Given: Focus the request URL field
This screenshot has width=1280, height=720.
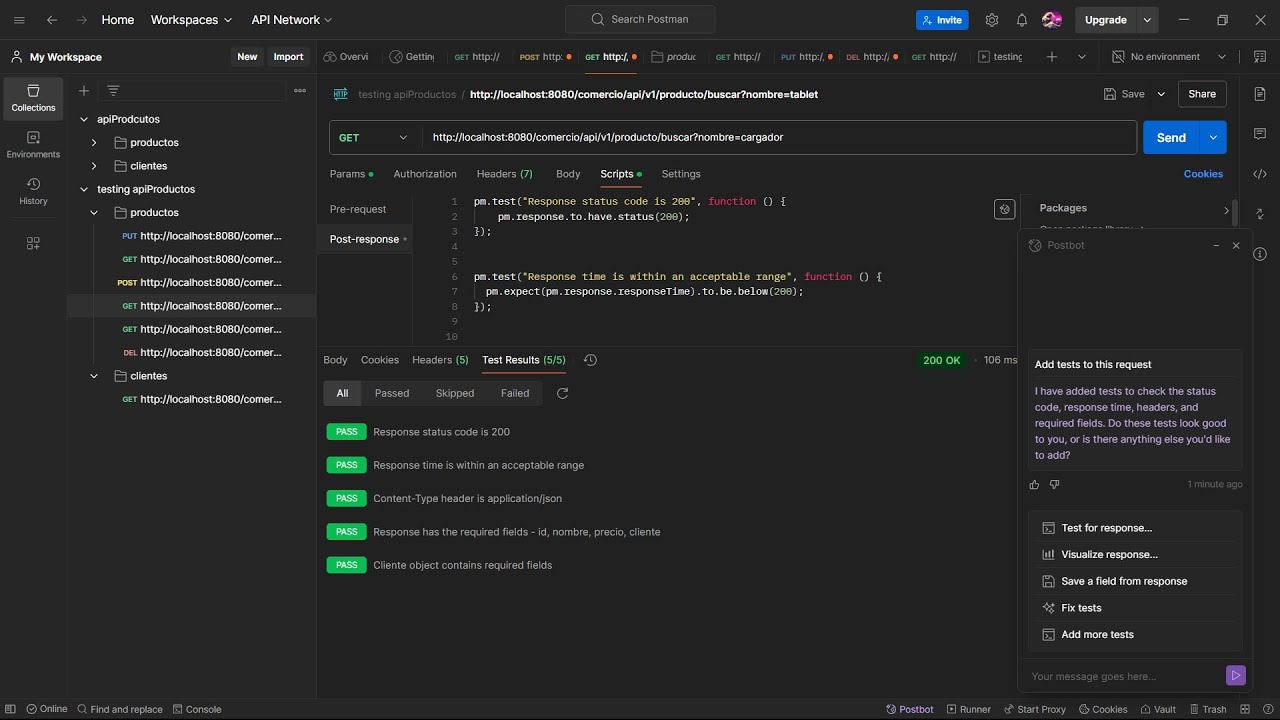Looking at the screenshot, I should click(x=779, y=138).
